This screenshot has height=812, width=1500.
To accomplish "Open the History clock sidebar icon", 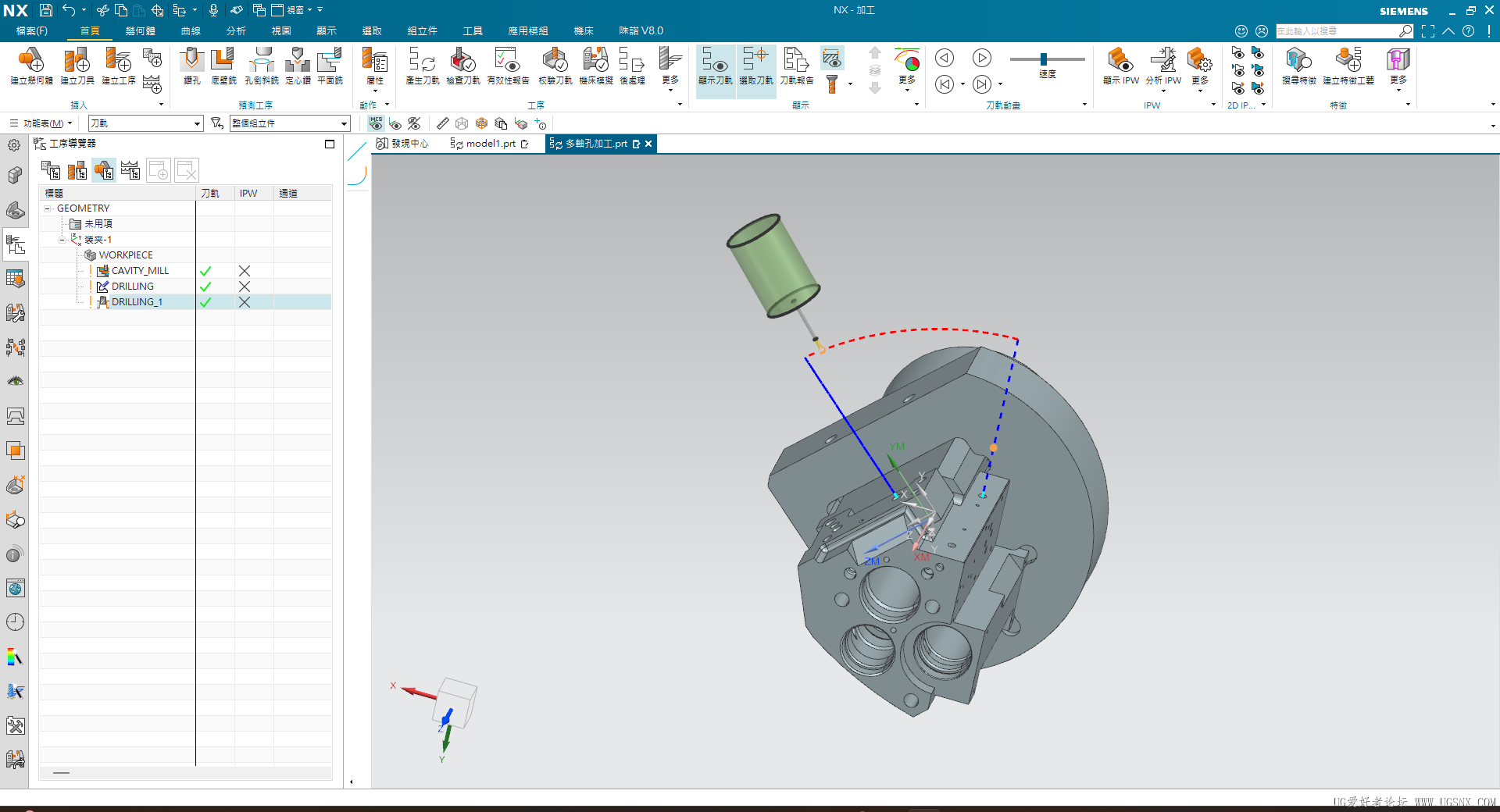I will pos(15,622).
